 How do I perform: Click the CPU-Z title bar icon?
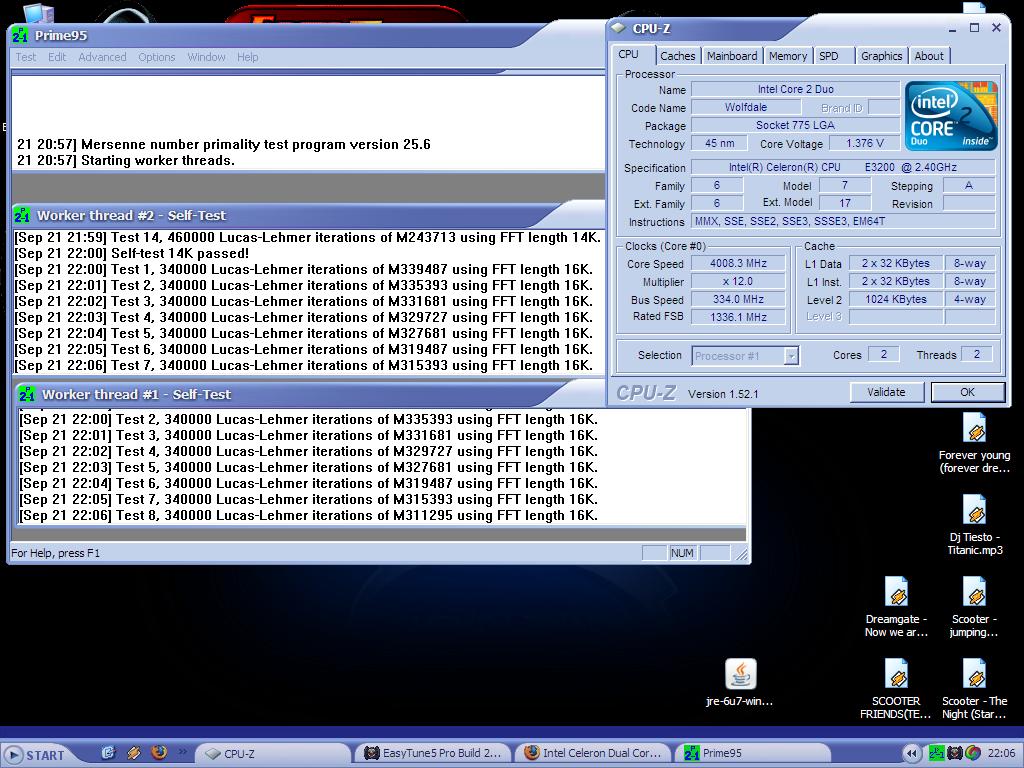tap(618, 28)
